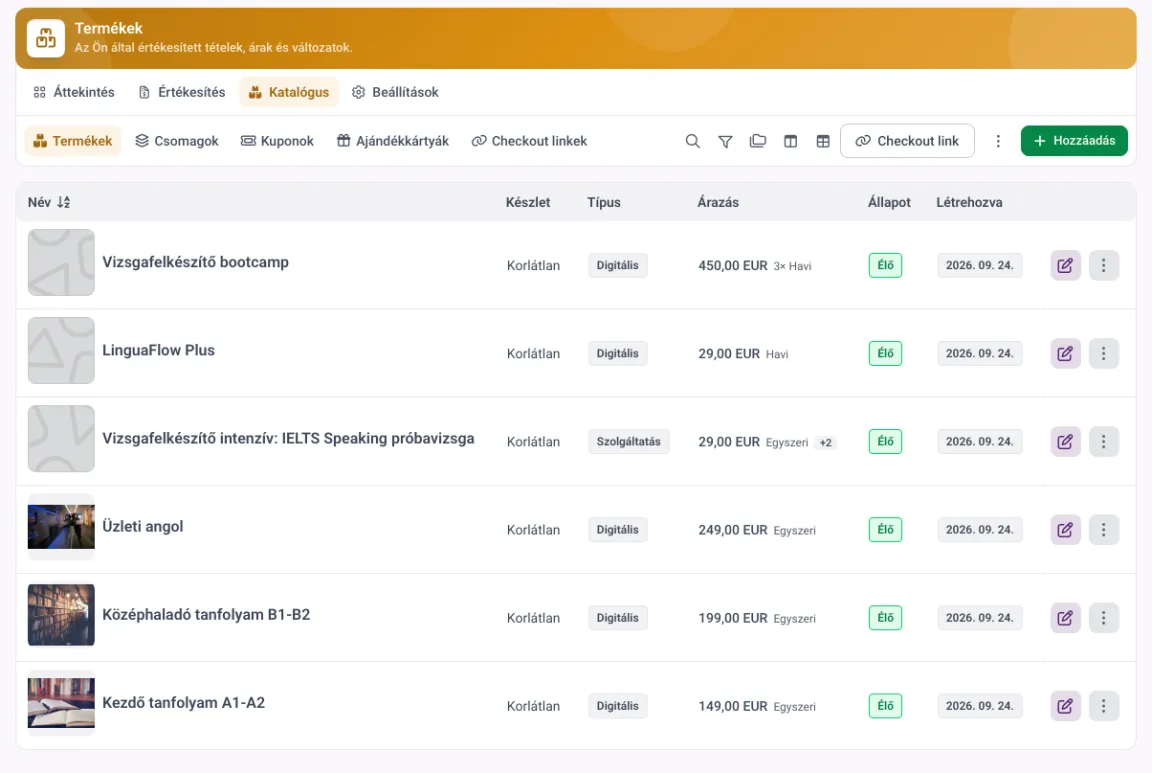Open the toolbar three-dot menu beside Checkout link
This screenshot has height=773, width=1152.
point(998,141)
